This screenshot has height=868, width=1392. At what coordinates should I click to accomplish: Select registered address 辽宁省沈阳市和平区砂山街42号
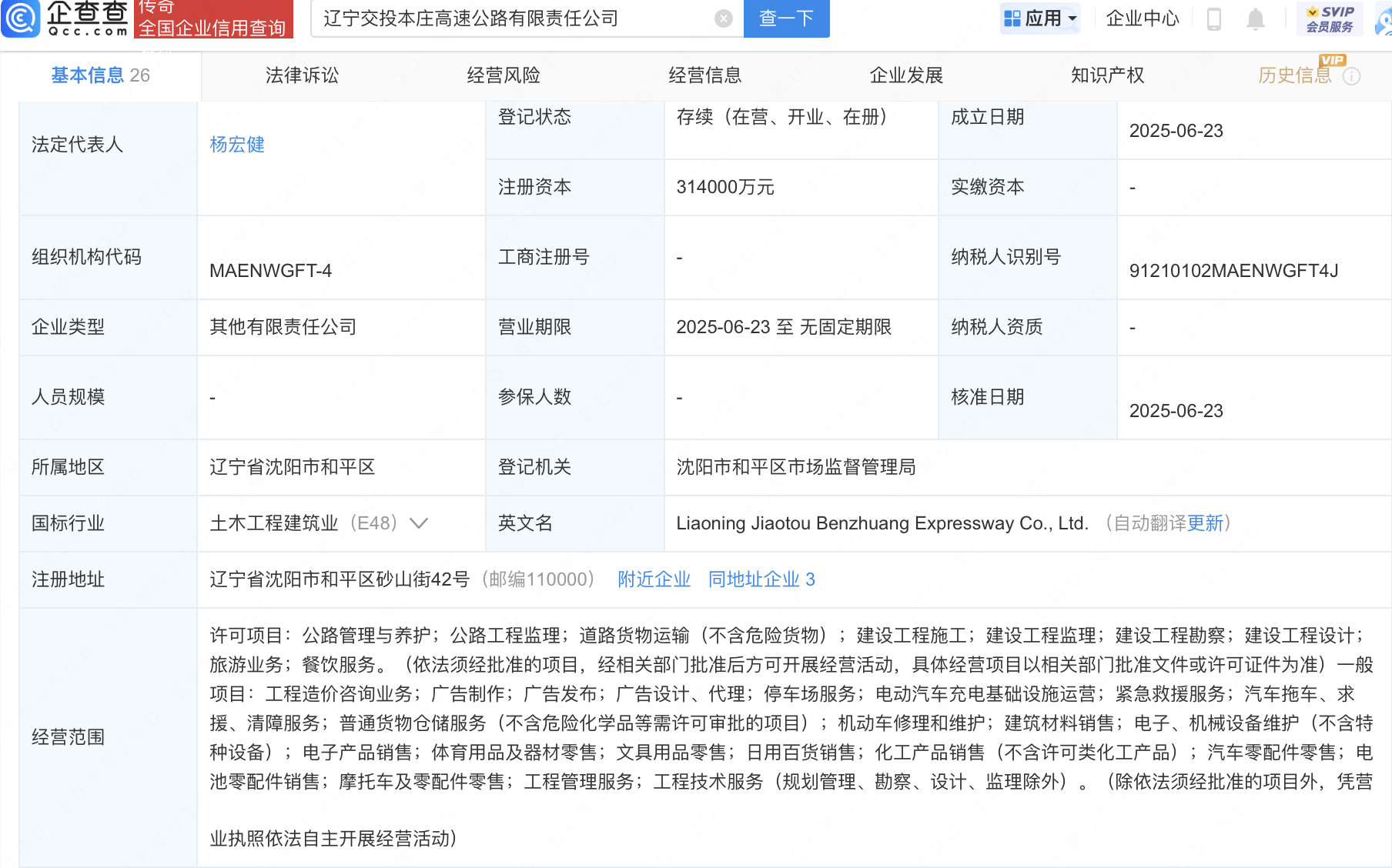pyautogui.click(x=340, y=579)
